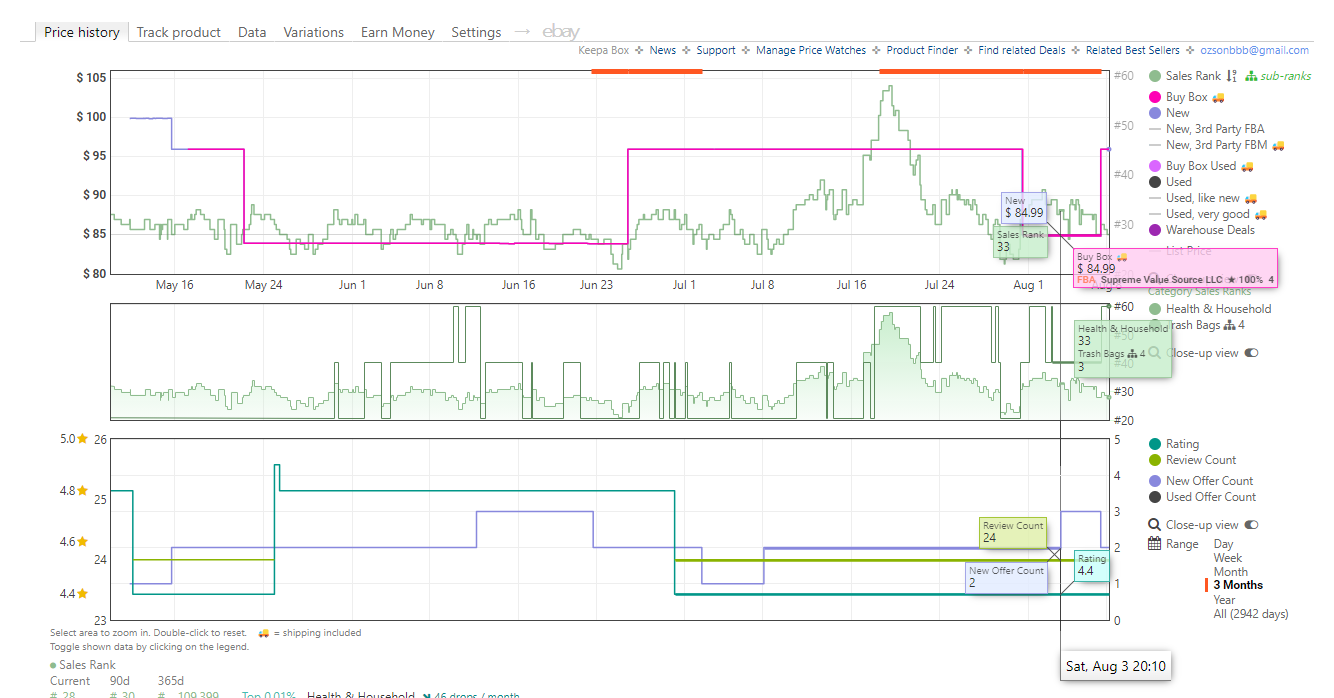Click the shipping included truck icon note
The height and width of the screenshot is (698, 1334).
point(264,633)
